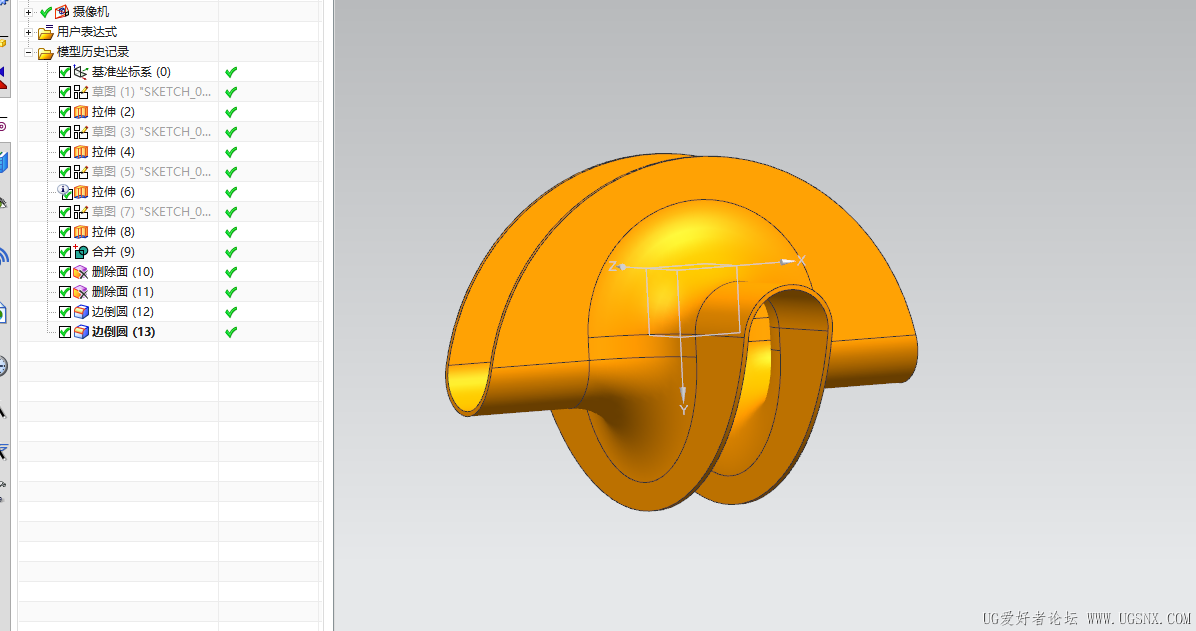1196x631 pixels.
Task: Click the camera icon beside 摄像机
Action: click(62, 11)
